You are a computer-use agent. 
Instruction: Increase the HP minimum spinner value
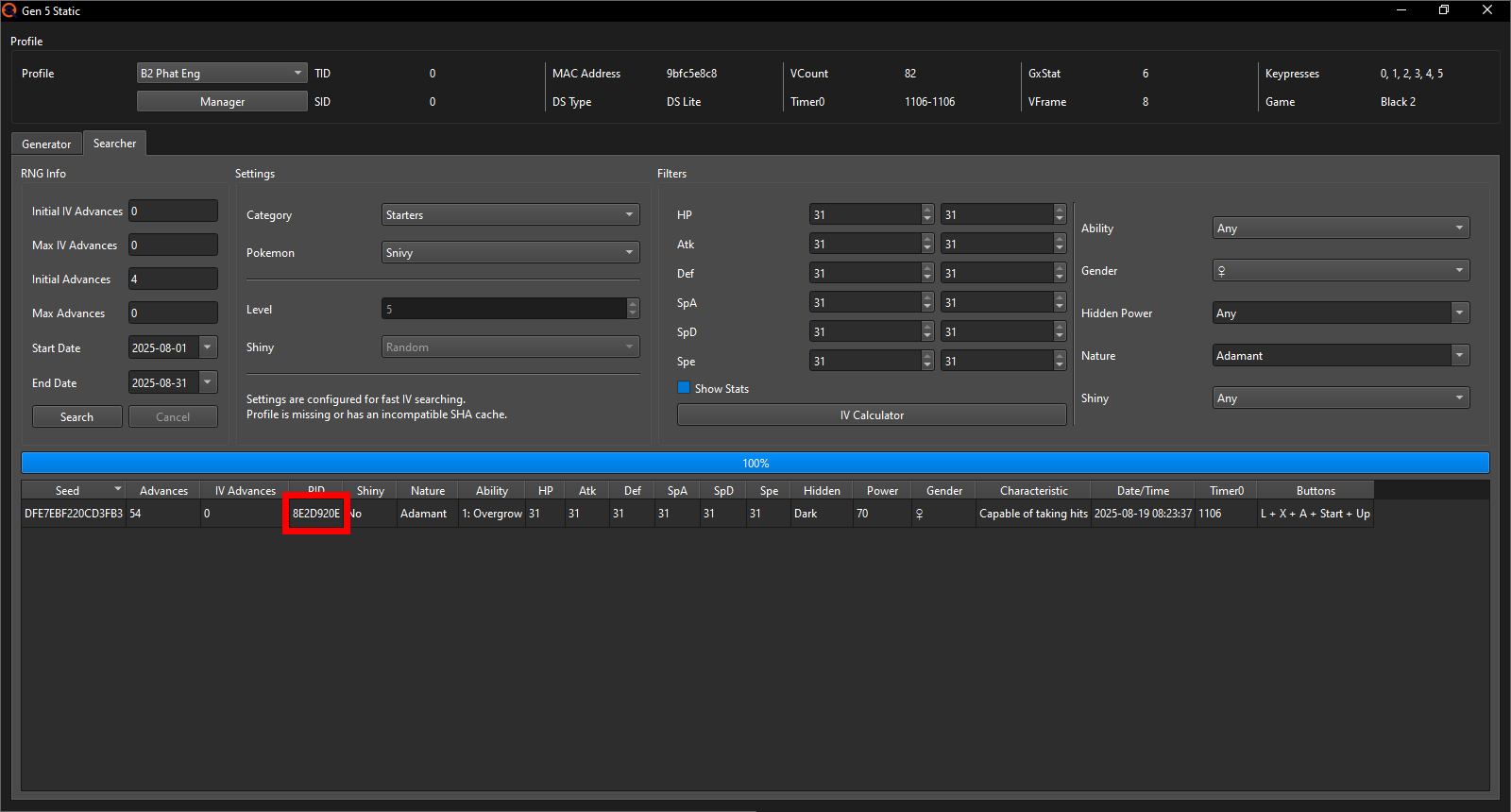pos(927,211)
